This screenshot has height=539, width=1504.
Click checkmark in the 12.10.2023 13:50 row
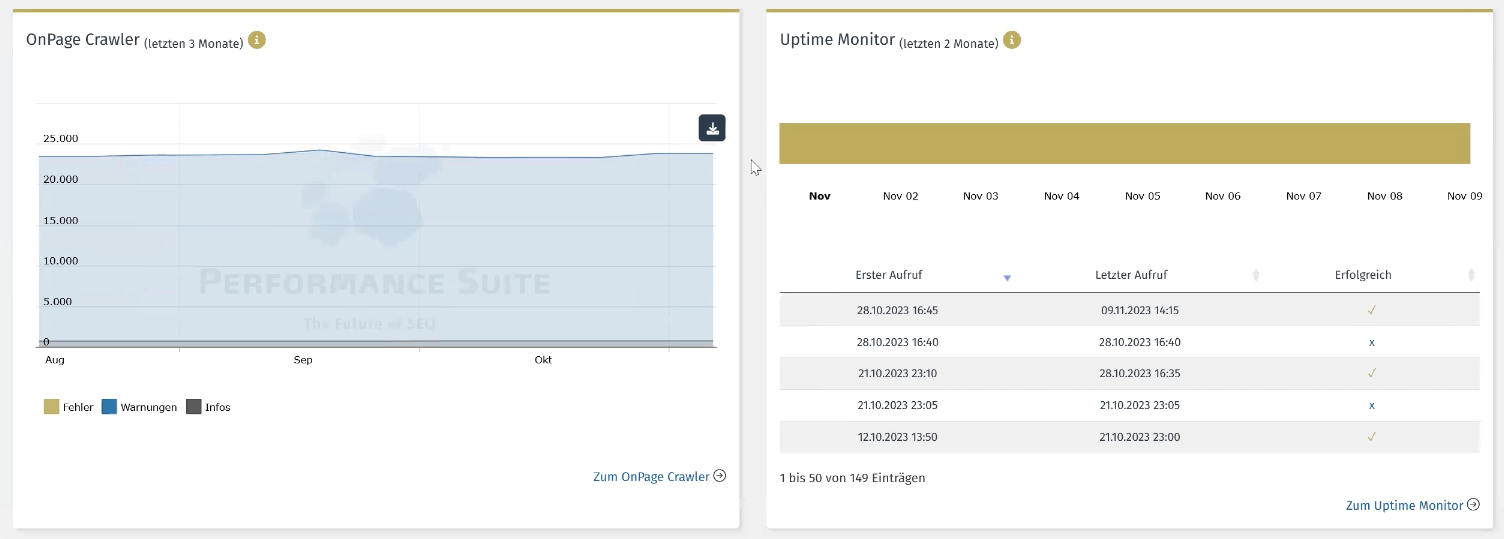tap(1371, 437)
